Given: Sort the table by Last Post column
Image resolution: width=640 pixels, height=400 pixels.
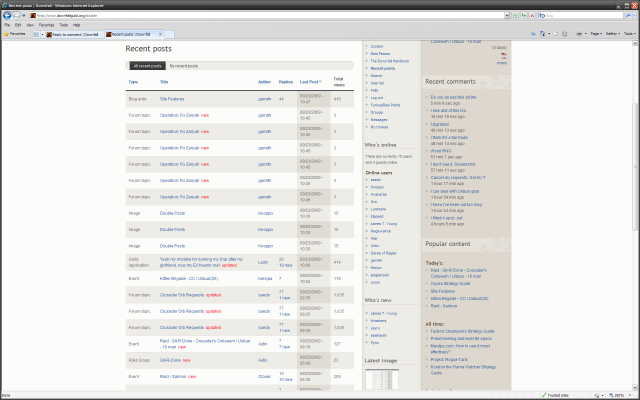Looking at the screenshot, I should [x=309, y=82].
